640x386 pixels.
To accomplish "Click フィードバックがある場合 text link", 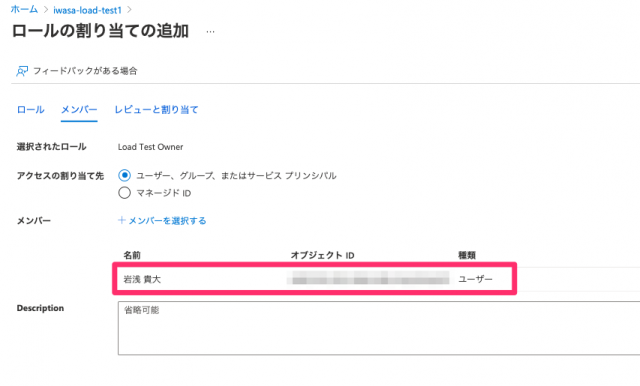I will [85, 71].
